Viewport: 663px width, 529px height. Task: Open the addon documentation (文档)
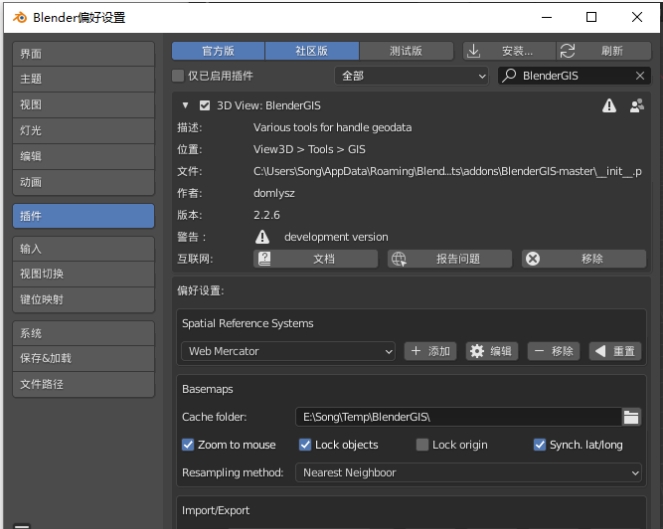pyautogui.click(x=315, y=259)
